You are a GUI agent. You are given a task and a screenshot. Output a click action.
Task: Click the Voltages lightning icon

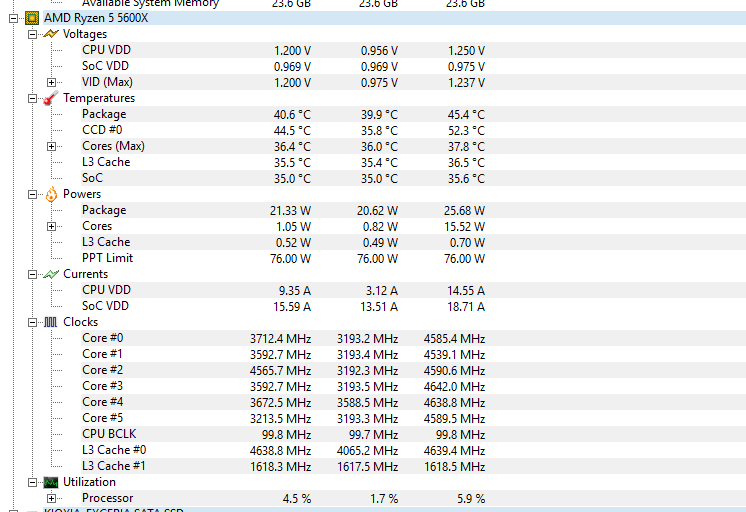pyautogui.click(x=50, y=34)
